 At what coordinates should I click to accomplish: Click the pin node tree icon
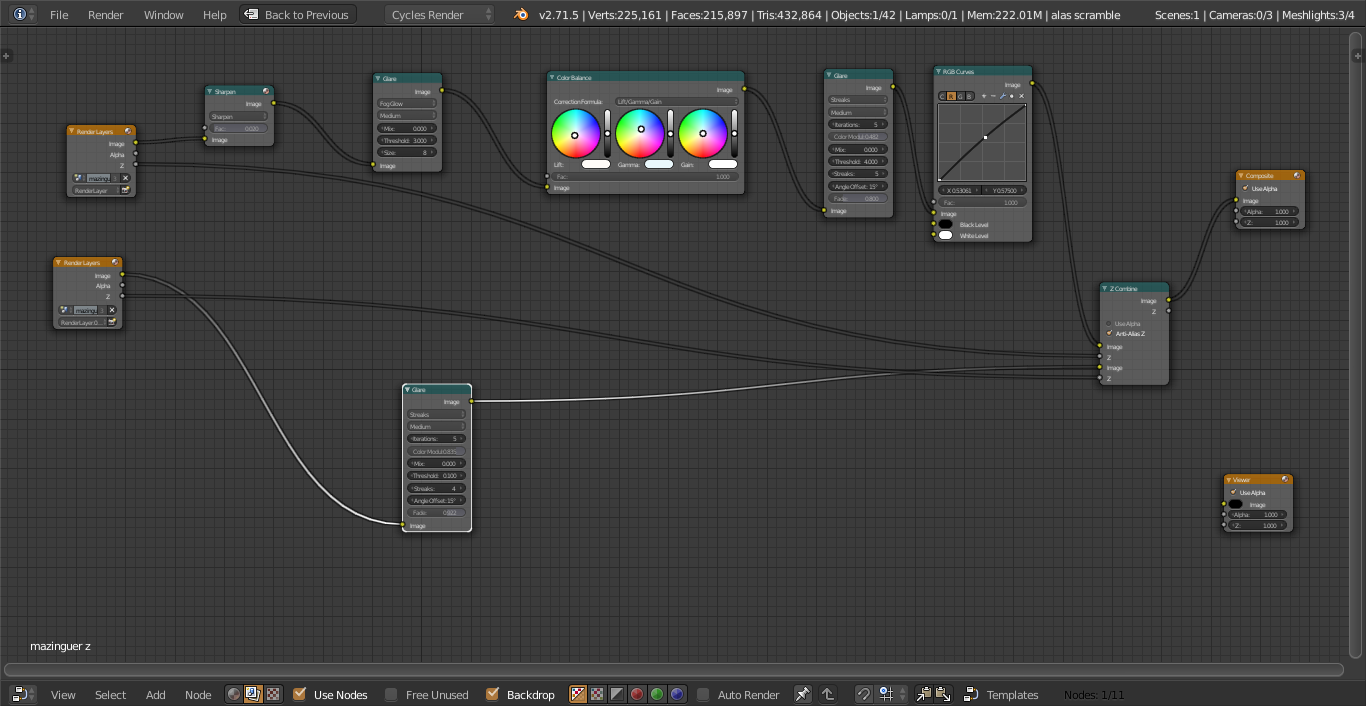point(802,694)
